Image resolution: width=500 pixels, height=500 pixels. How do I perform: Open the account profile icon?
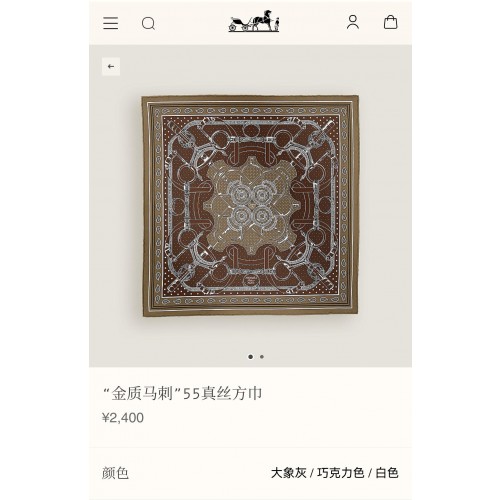353,22
